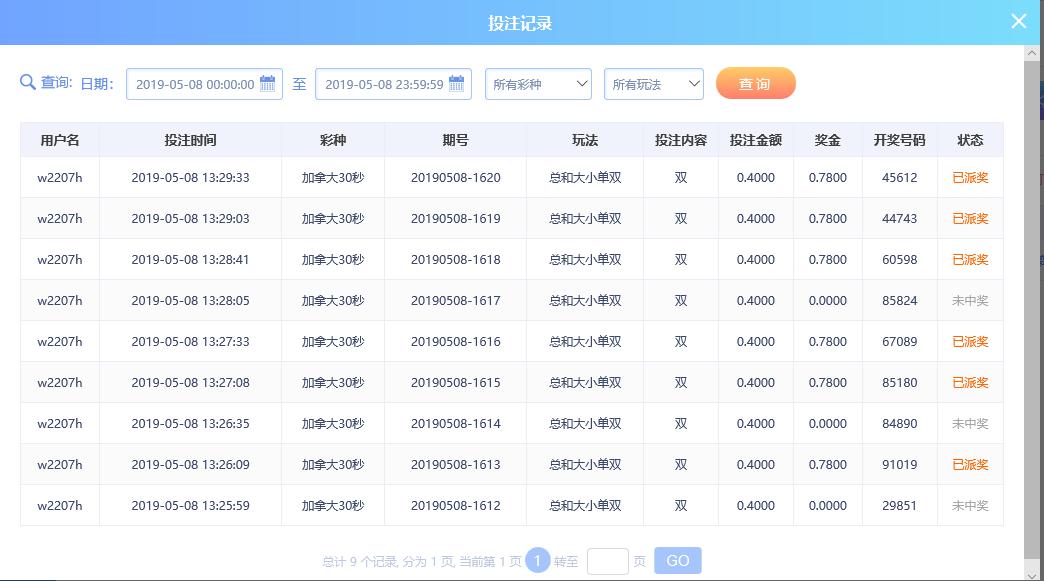Select the row with 期号 20190508-1620
The image size is (1044, 581).
pyautogui.click(x=455, y=178)
